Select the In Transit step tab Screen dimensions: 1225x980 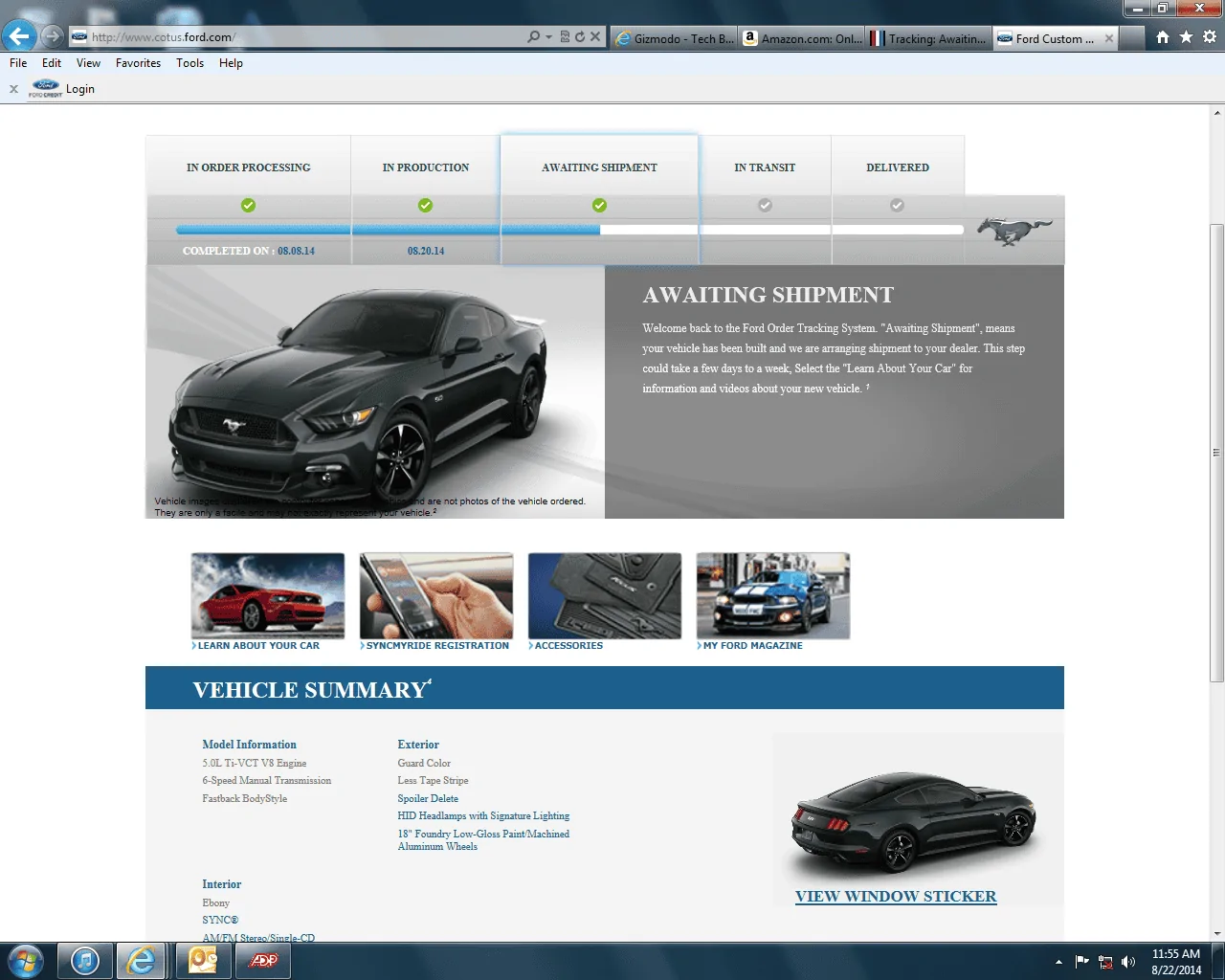[x=765, y=167]
